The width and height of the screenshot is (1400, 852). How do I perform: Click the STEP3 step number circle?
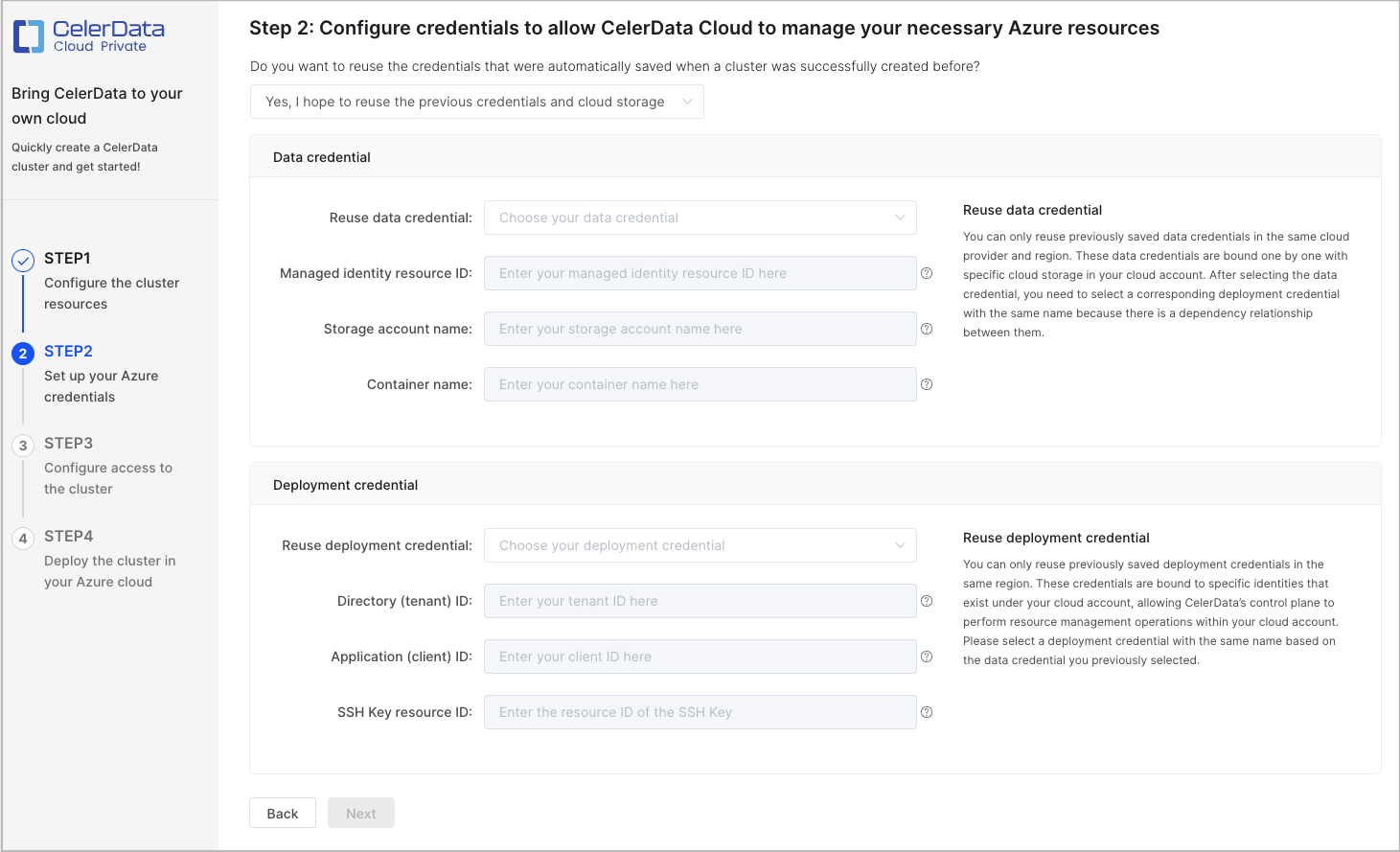[x=22, y=443]
